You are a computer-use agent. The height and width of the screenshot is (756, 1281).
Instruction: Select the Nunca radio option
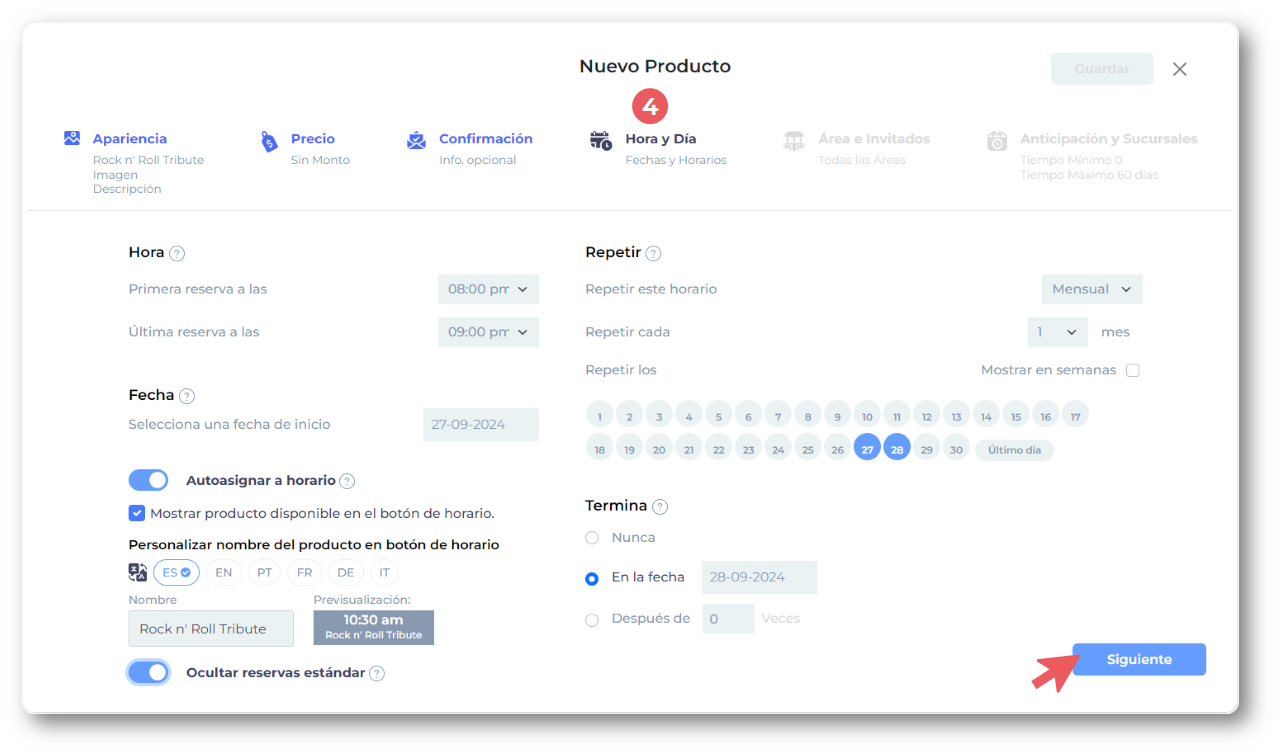click(592, 538)
